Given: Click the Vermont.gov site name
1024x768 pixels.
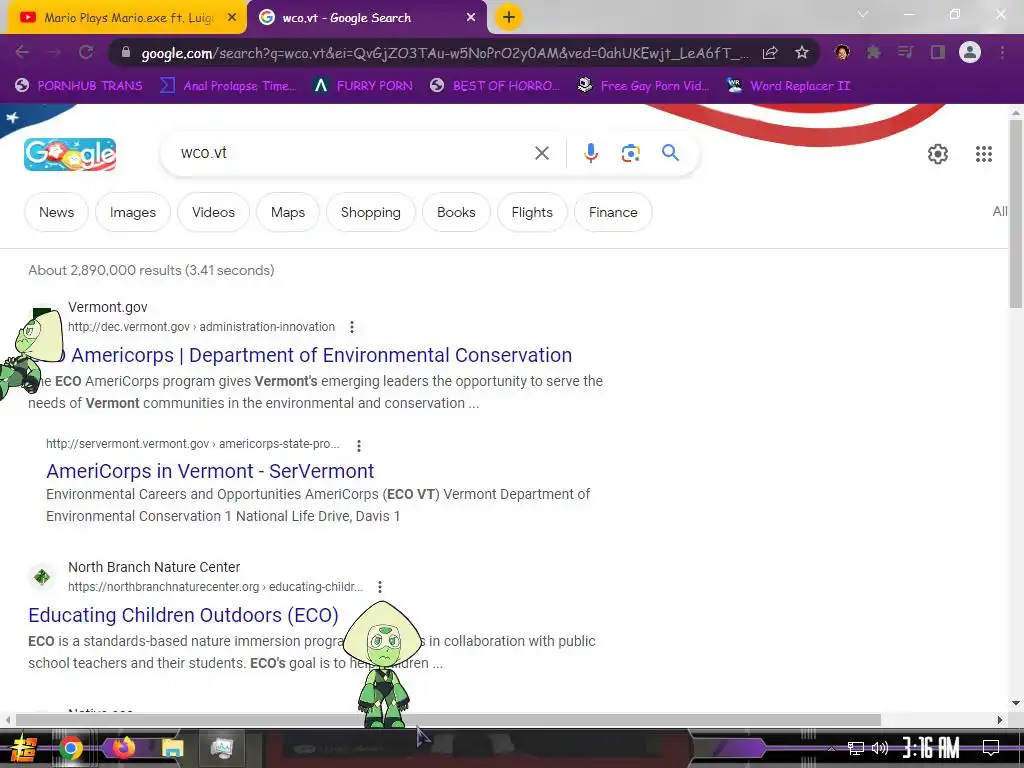Looking at the screenshot, I should [x=108, y=307].
